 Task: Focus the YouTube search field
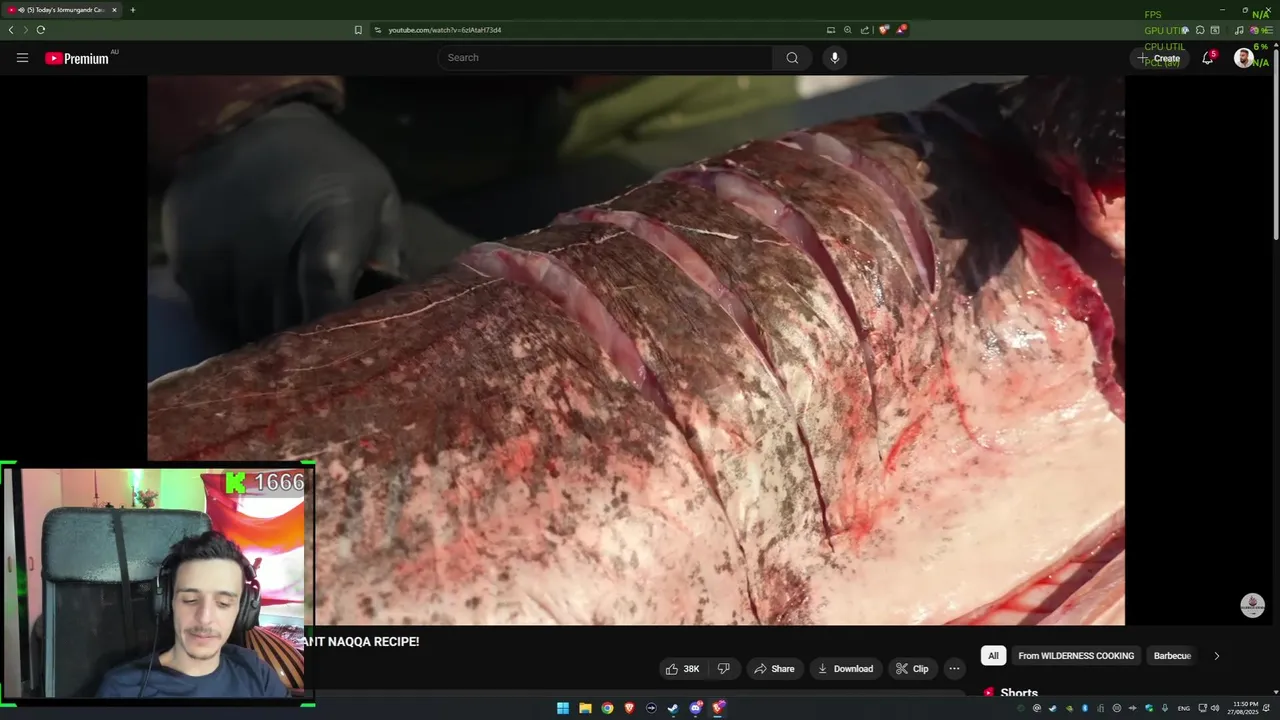click(605, 58)
